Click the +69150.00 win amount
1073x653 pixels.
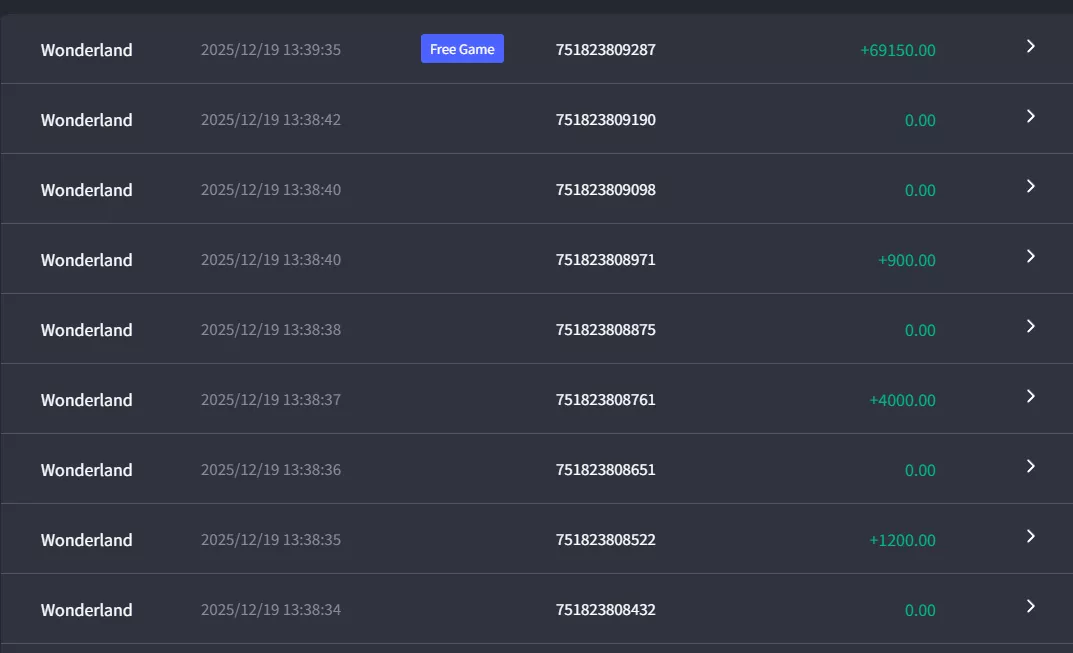pyautogui.click(x=898, y=50)
